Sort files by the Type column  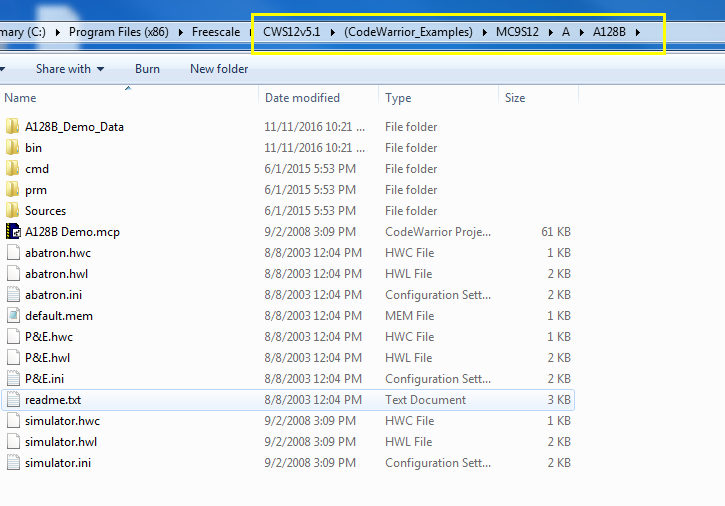pos(438,98)
